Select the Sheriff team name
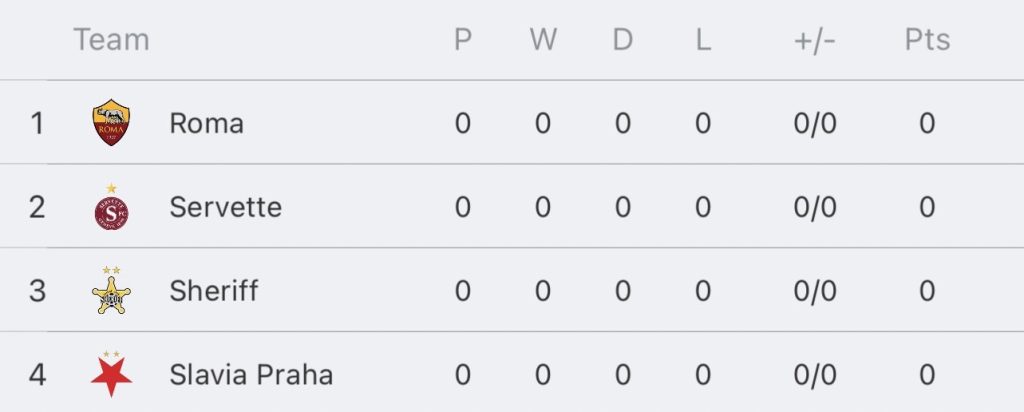This screenshot has width=1024, height=412. [x=214, y=291]
